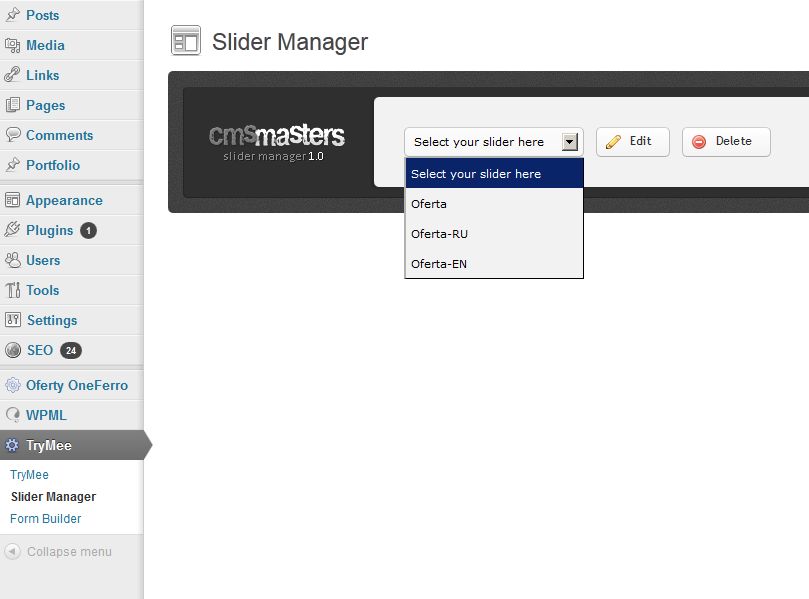The image size is (809, 599).
Task: Click the Comments speech bubble icon
Action: coord(12,135)
